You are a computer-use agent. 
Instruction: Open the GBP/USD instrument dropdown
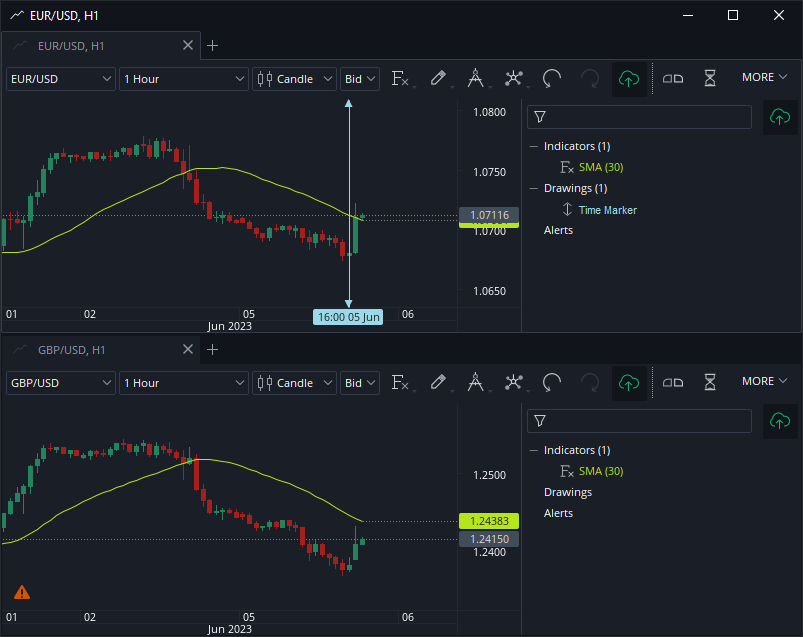[x=60, y=383]
